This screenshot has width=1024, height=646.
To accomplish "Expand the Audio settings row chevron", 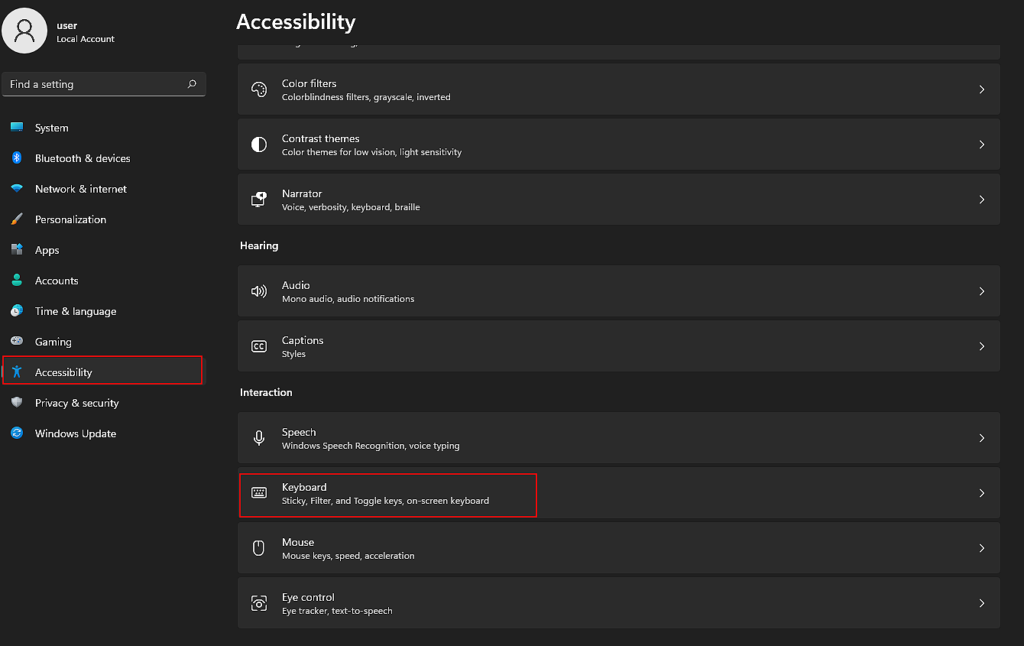I will pos(981,290).
